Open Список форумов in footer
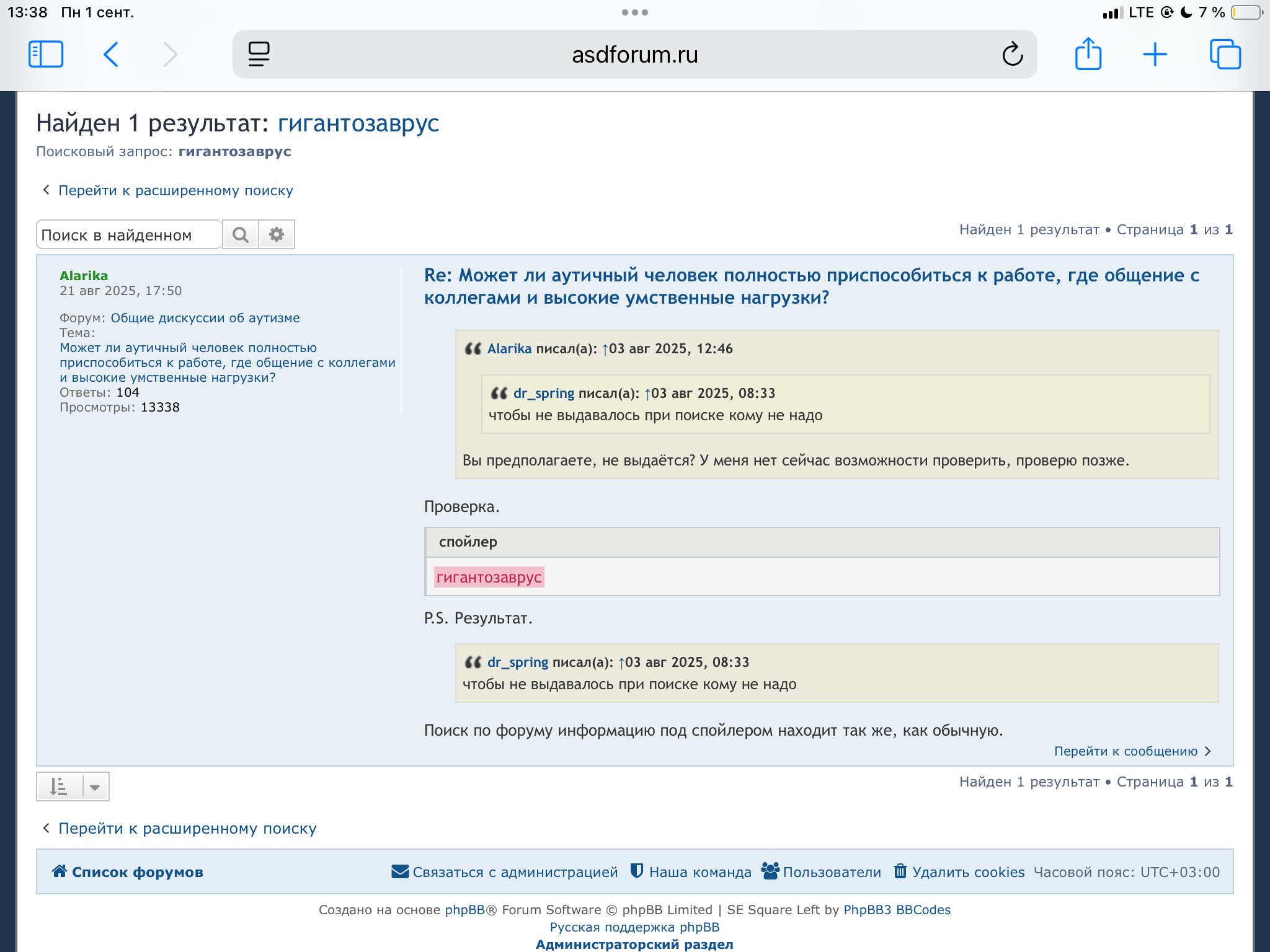 (137, 872)
